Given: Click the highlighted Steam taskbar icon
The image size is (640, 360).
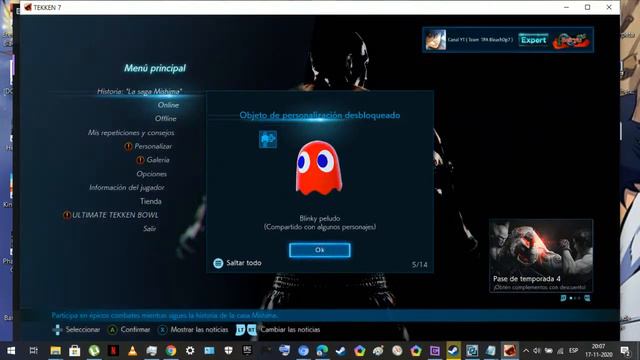Looking at the screenshot, I should [x=453, y=351].
